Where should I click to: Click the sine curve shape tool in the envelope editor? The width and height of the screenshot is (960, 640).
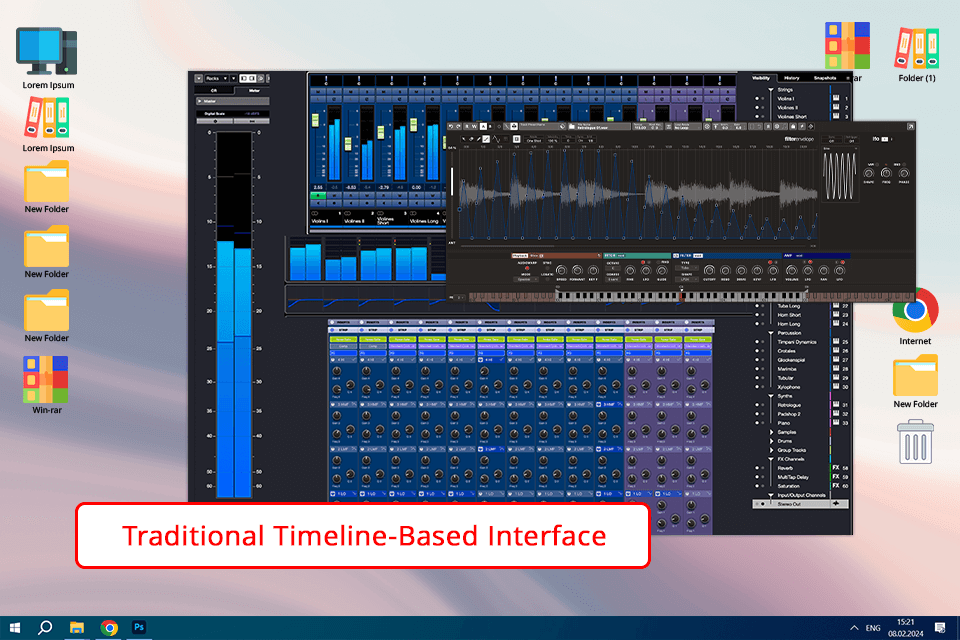[x=496, y=139]
